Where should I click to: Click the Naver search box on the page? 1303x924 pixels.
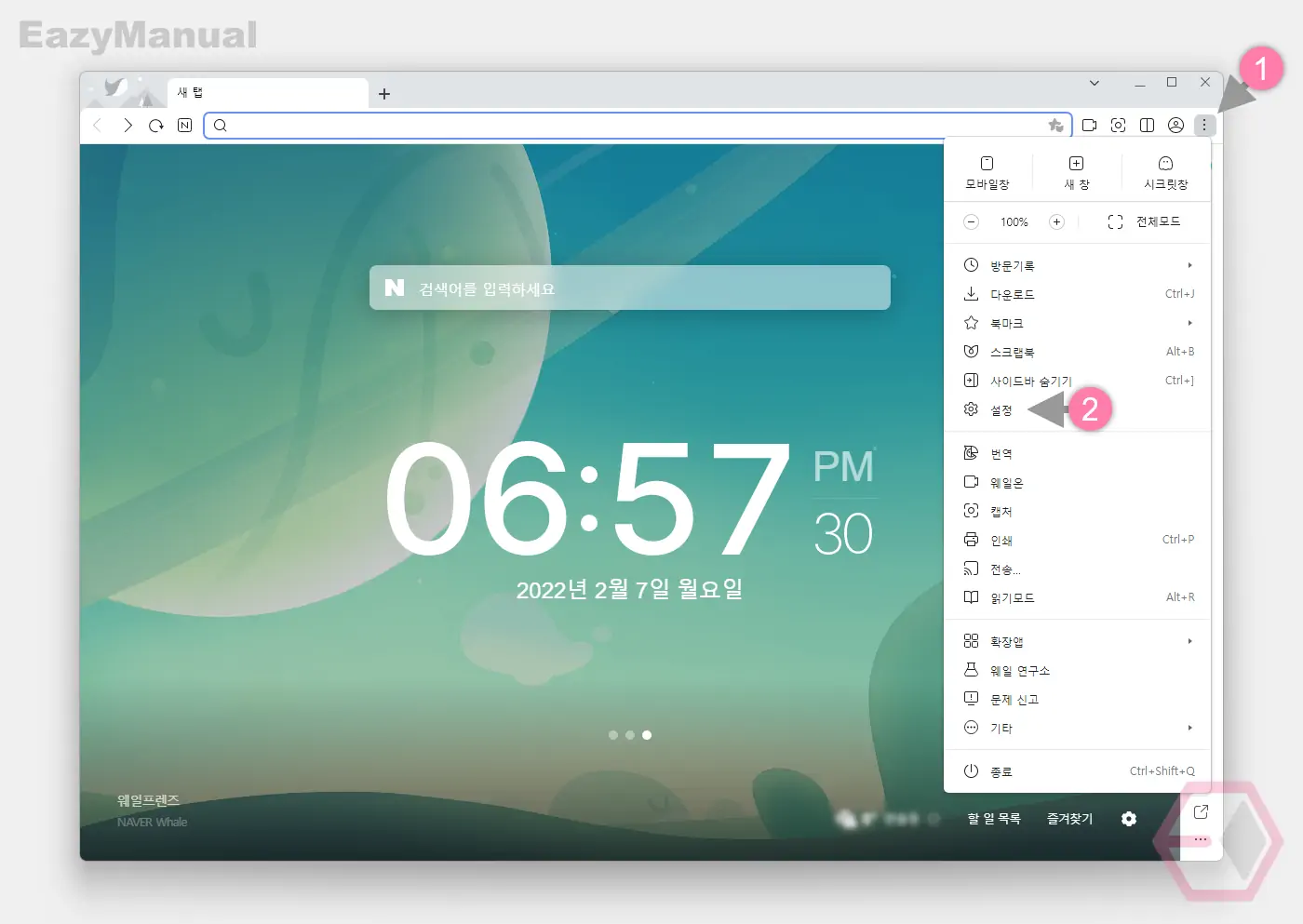630,288
